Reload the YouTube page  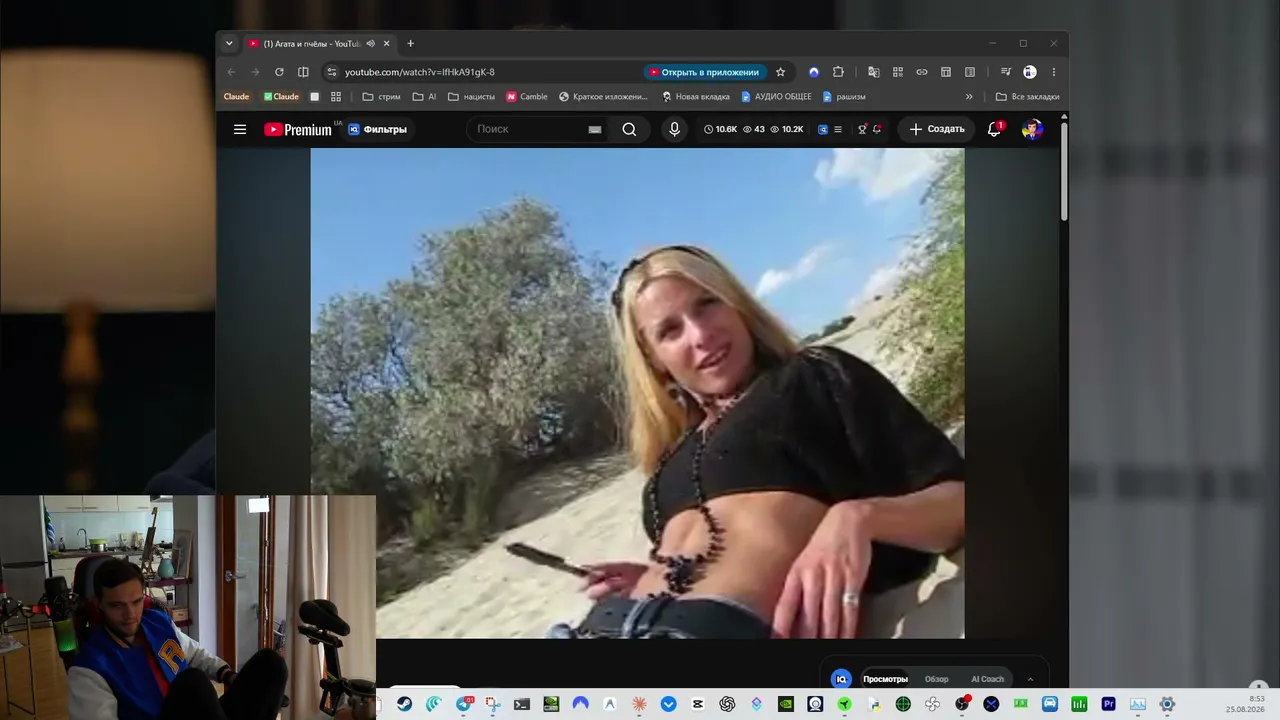coord(279,72)
